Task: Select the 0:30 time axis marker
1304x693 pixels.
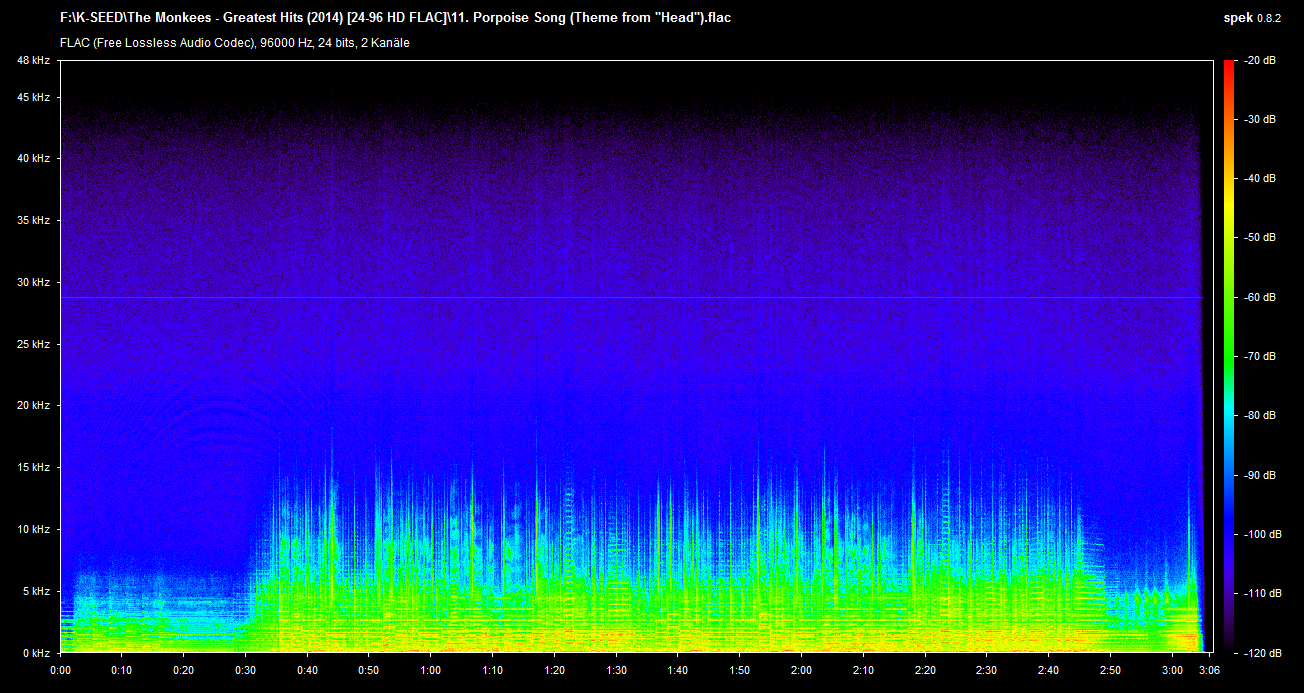Action: 245,670
